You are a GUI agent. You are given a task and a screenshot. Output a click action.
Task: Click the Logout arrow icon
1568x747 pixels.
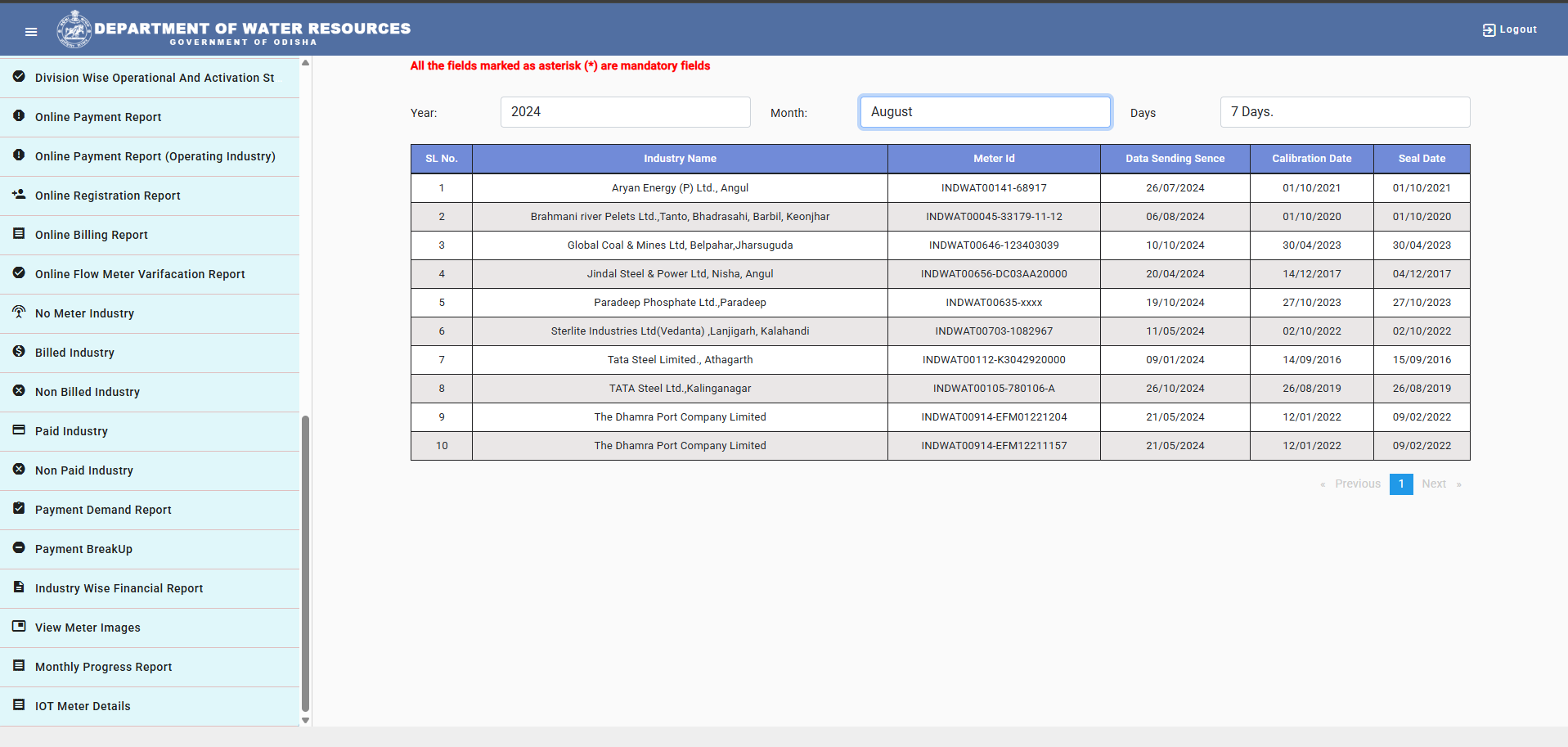pos(1489,30)
